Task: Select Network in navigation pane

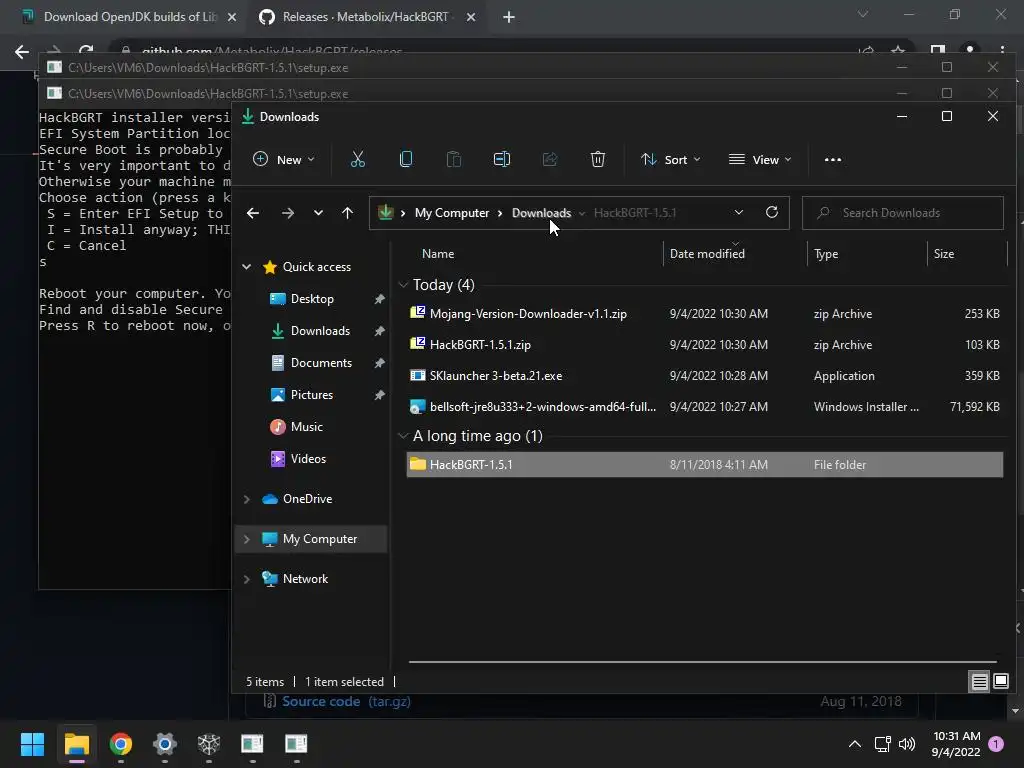Action: tap(305, 579)
